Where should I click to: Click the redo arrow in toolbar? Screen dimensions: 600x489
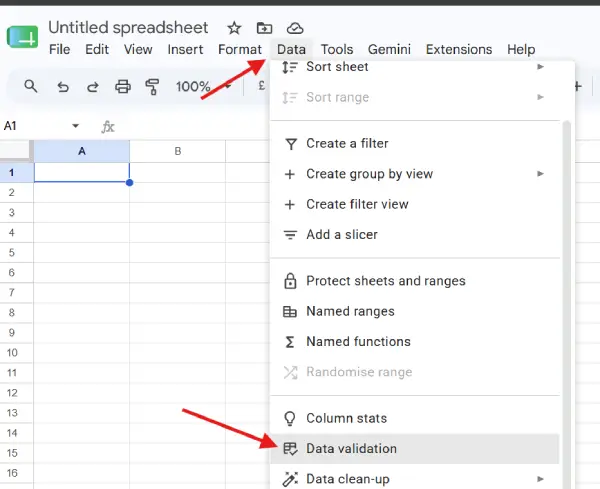coord(93,87)
